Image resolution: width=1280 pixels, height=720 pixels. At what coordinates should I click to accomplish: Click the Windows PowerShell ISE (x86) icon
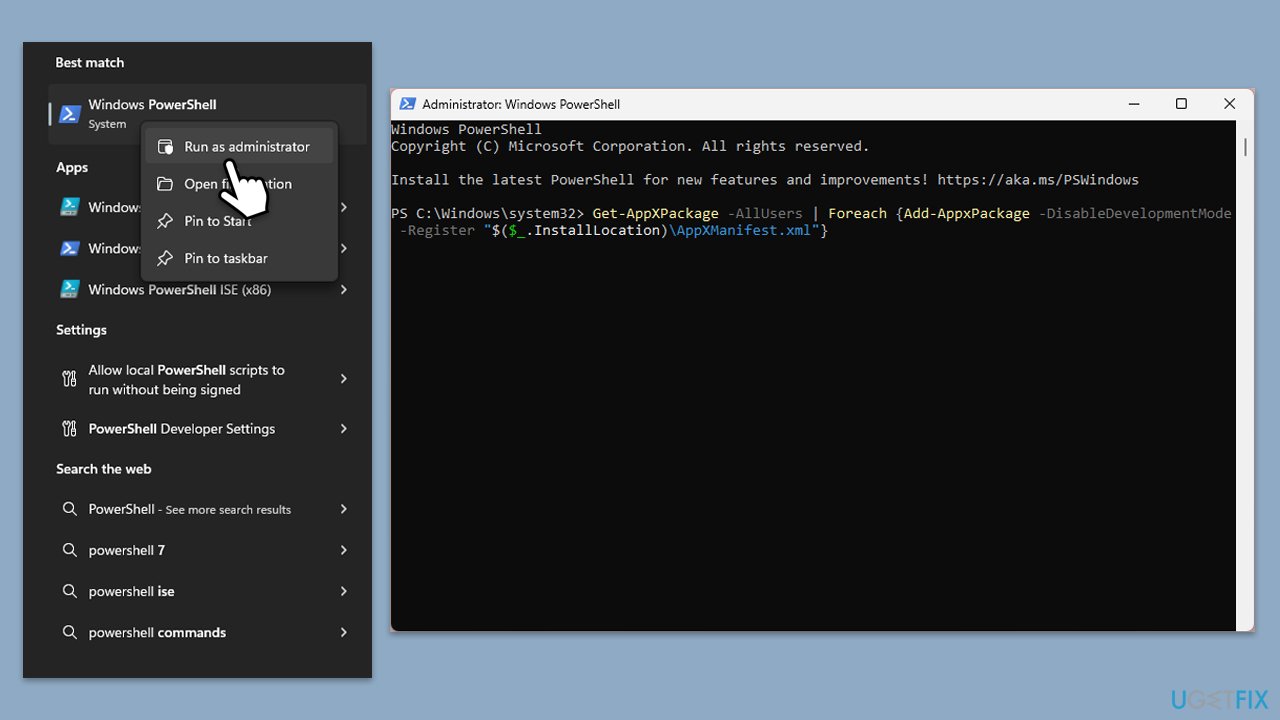click(x=69, y=289)
